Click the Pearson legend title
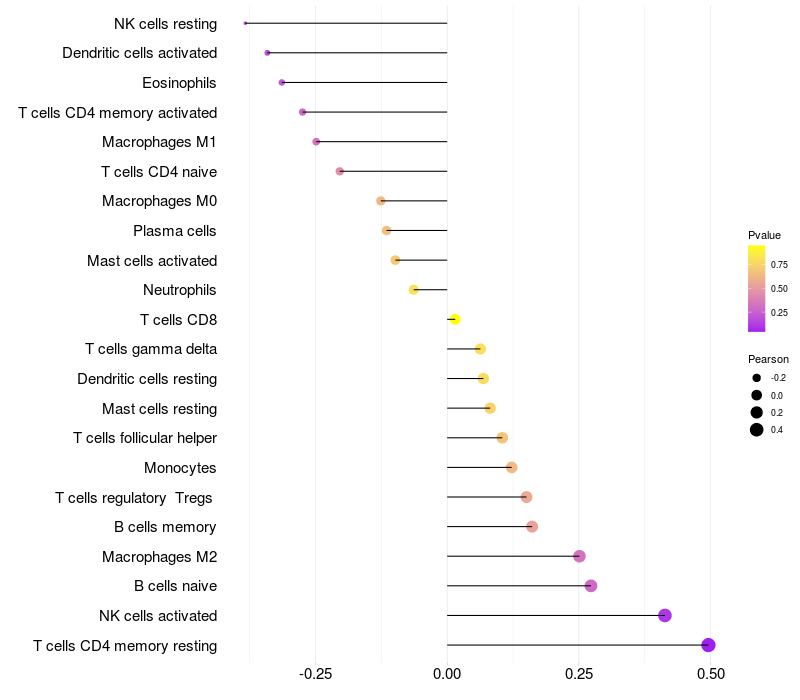The height and width of the screenshot is (700, 800). (x=768, y=359)
